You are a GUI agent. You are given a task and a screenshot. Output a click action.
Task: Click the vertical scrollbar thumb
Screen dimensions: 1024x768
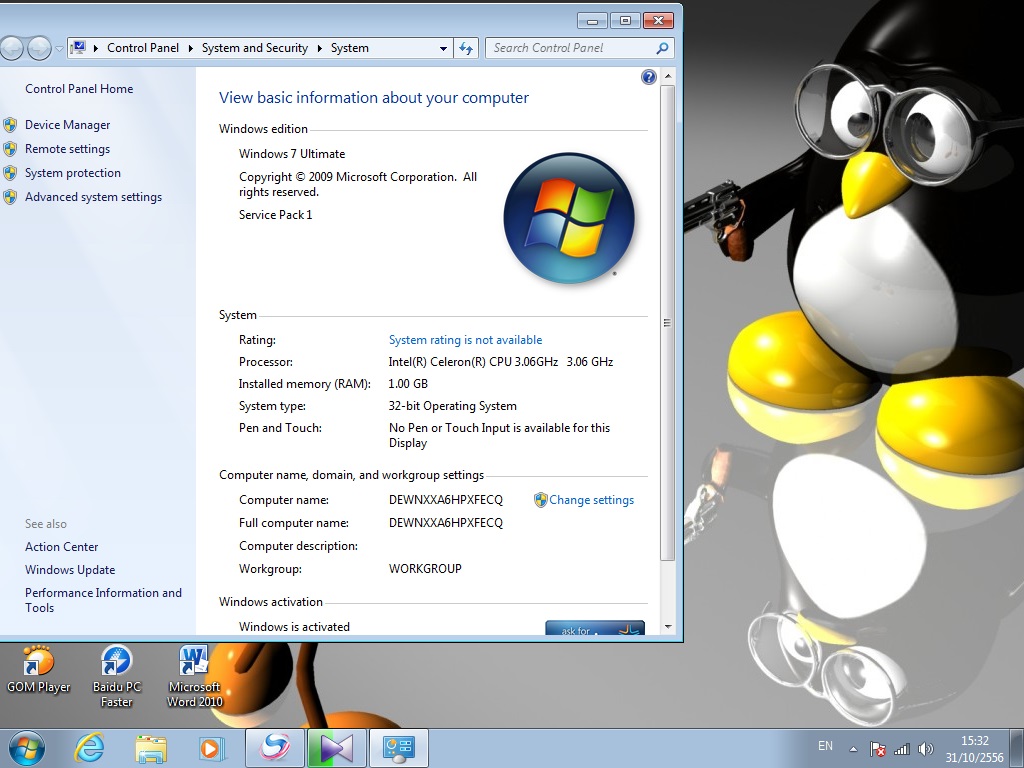click(x=667, y=323)
